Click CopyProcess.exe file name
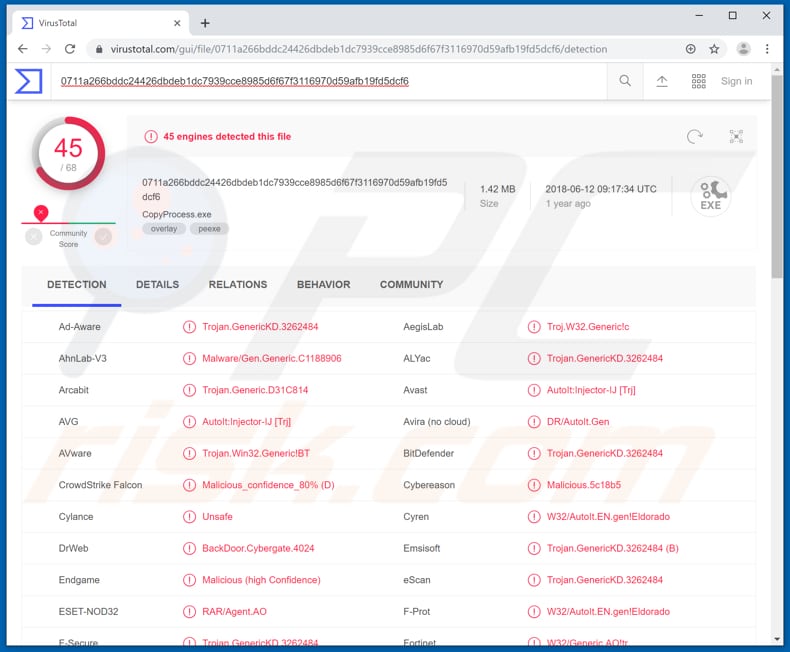The image size is (790, 652). point(177,214)
